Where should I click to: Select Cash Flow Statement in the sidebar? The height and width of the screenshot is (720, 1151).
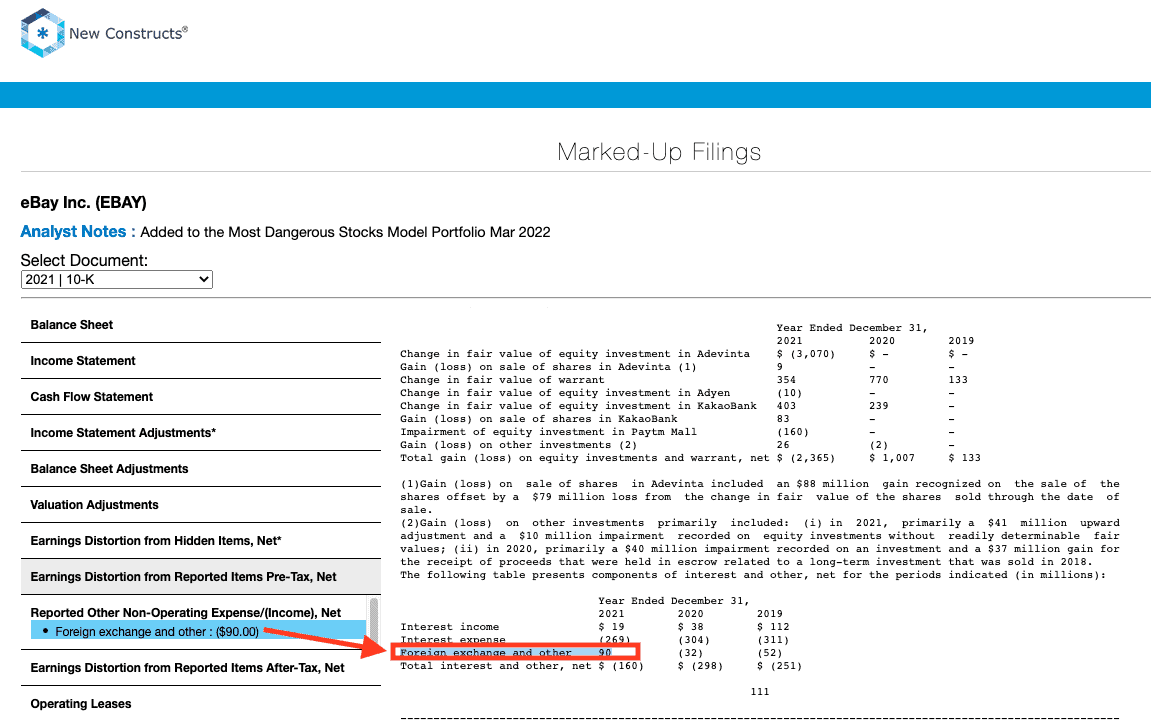click(200, 396)
